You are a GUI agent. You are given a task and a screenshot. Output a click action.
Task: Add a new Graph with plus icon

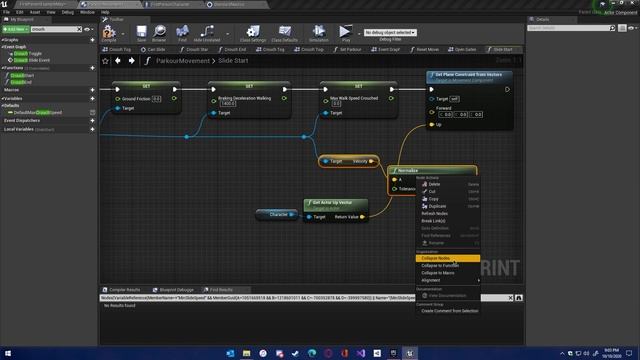tap(92, 40)
